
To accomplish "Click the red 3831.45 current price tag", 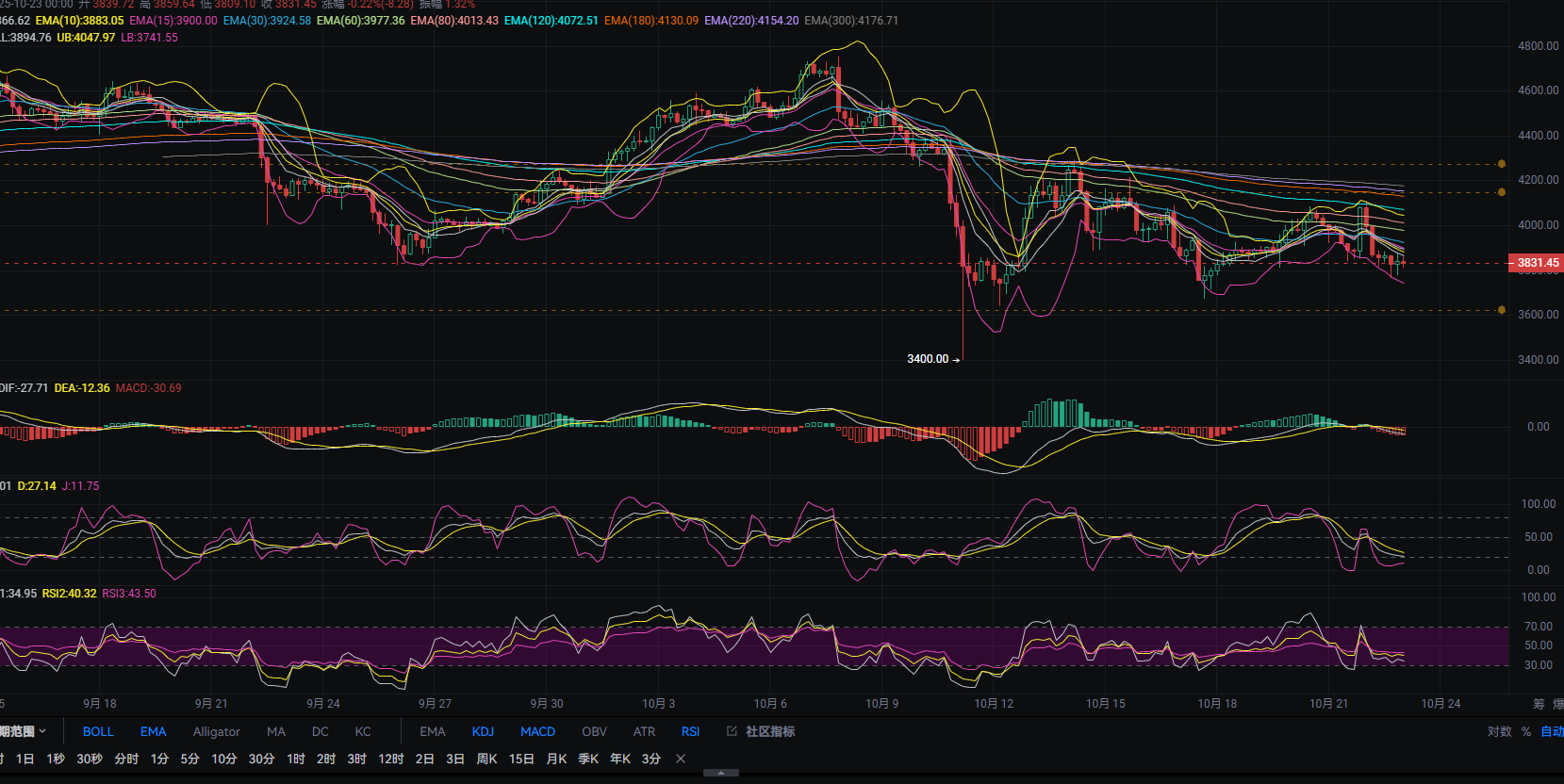I will [1537, 263].
